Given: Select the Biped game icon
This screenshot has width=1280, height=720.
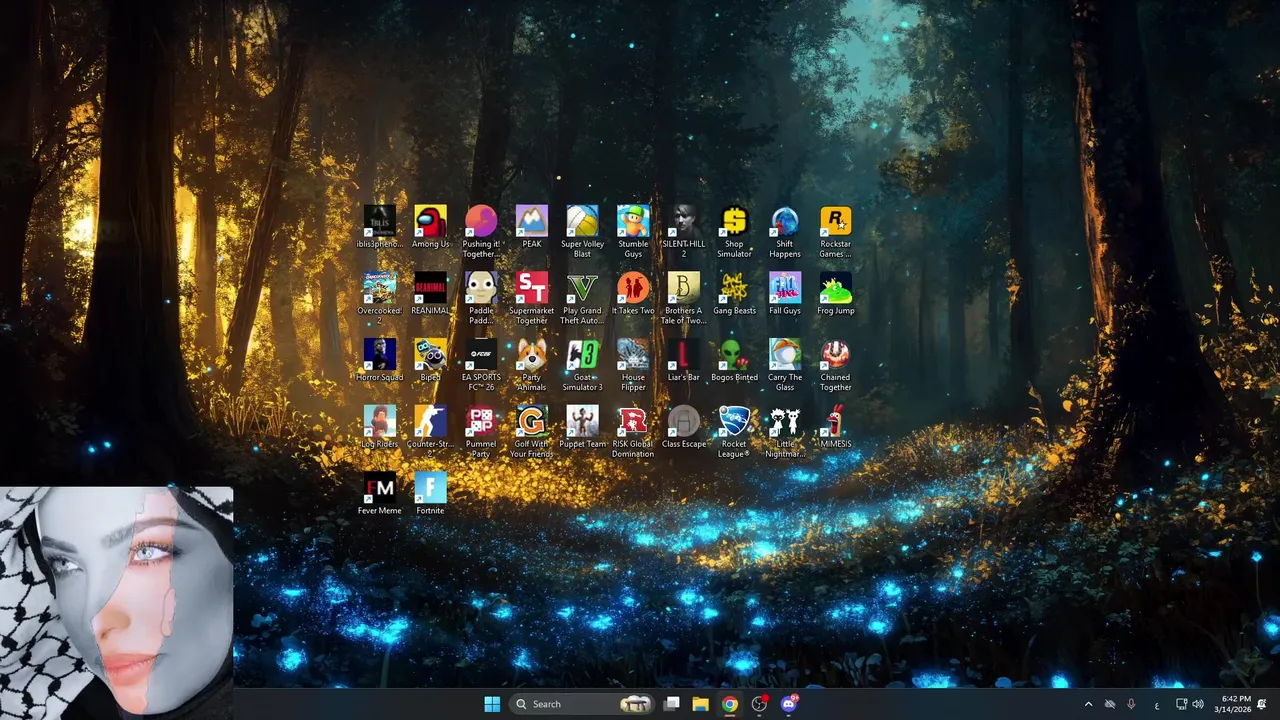Looking at the screenshot, I should pos(431,361).
